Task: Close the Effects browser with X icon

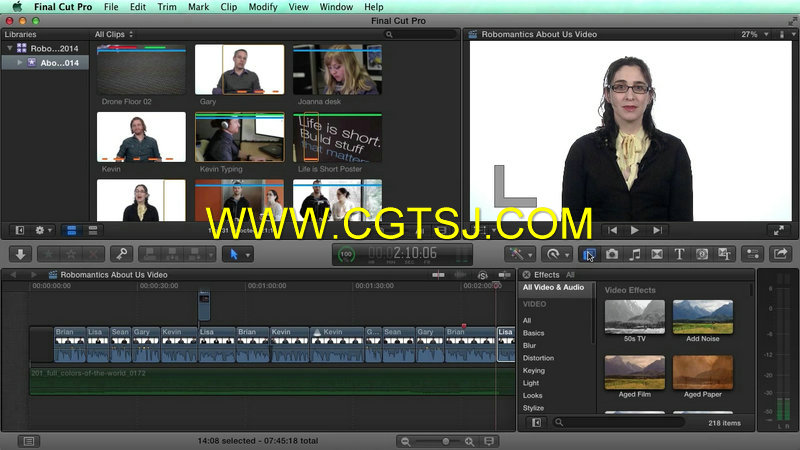Action: tap(526, 274)
